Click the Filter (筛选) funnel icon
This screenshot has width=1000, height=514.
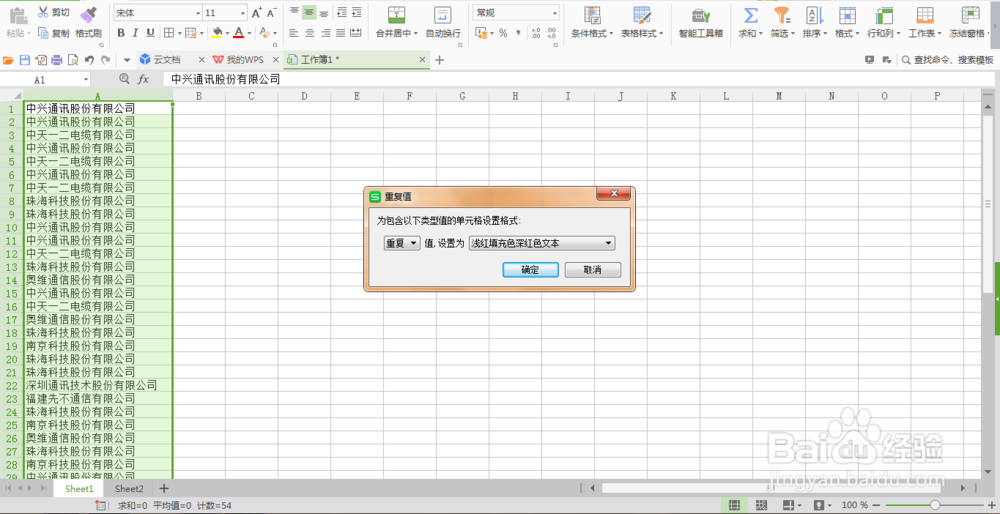click(782, 15)
